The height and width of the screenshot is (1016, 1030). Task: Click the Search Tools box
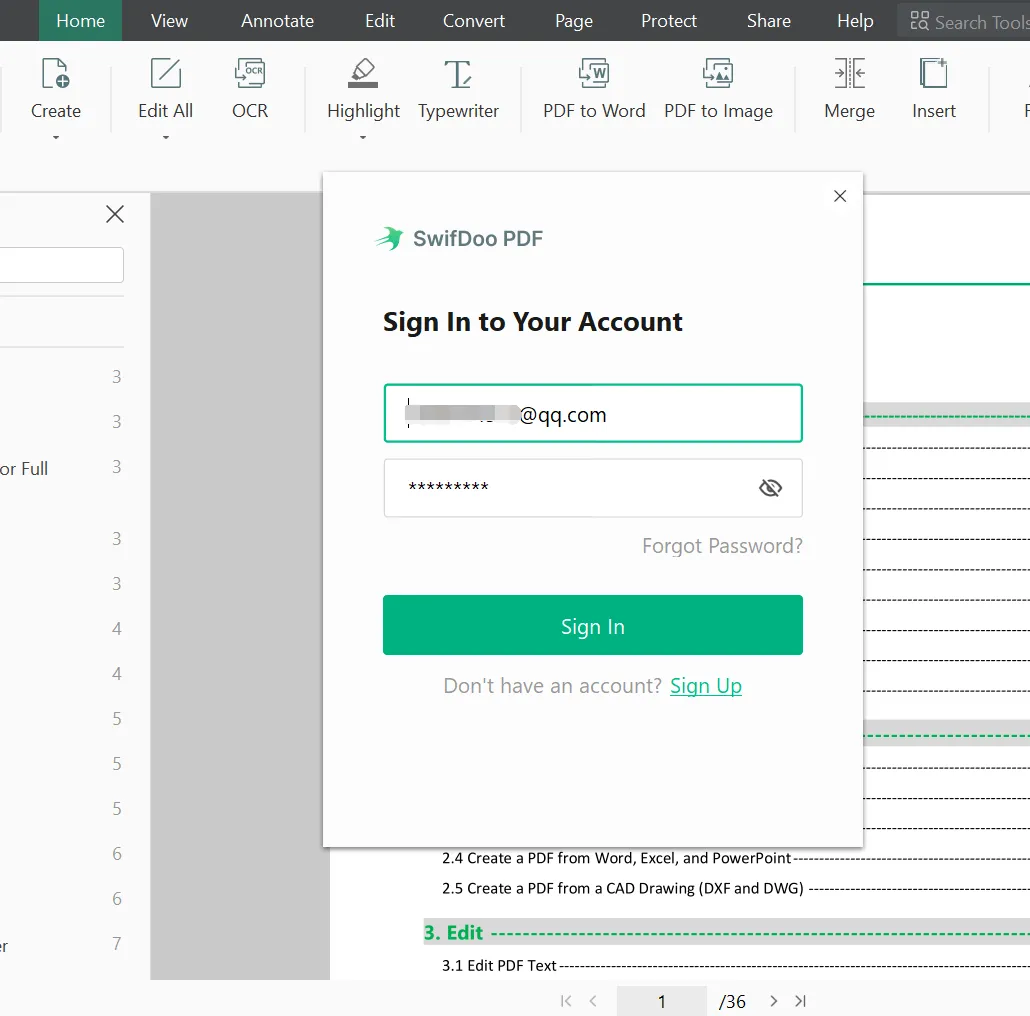pyautogui.click(x=964, y=22)
